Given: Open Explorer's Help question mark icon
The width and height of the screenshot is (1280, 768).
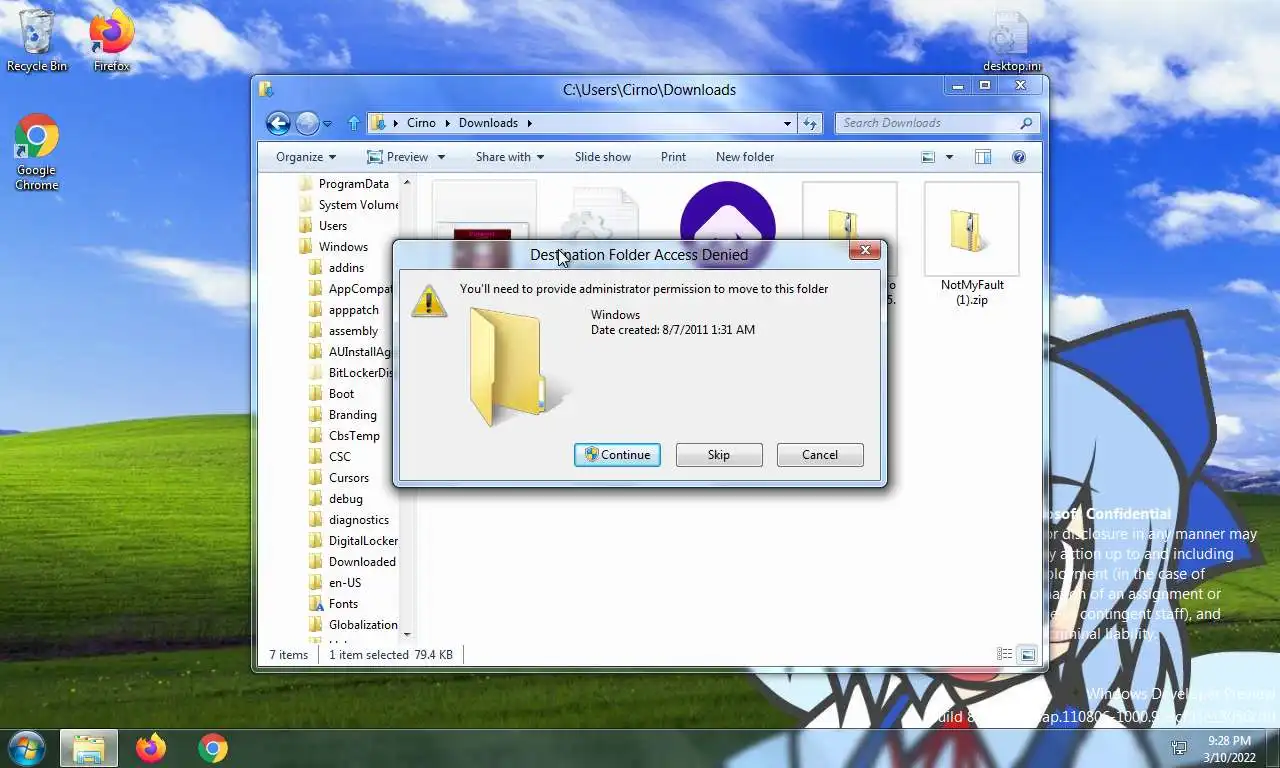Looking at the screenshot, I should [1019, 157].
